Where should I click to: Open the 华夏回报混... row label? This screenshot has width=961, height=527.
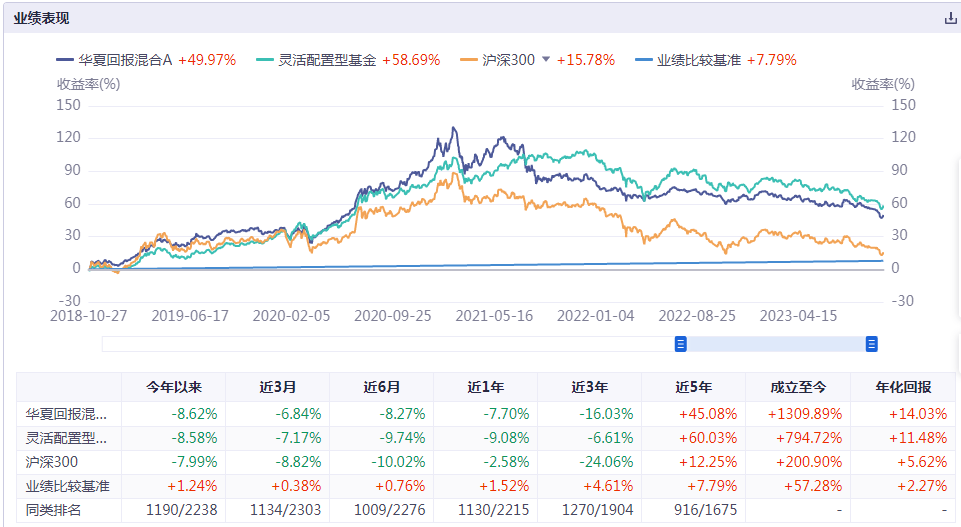tap(66, 414)
